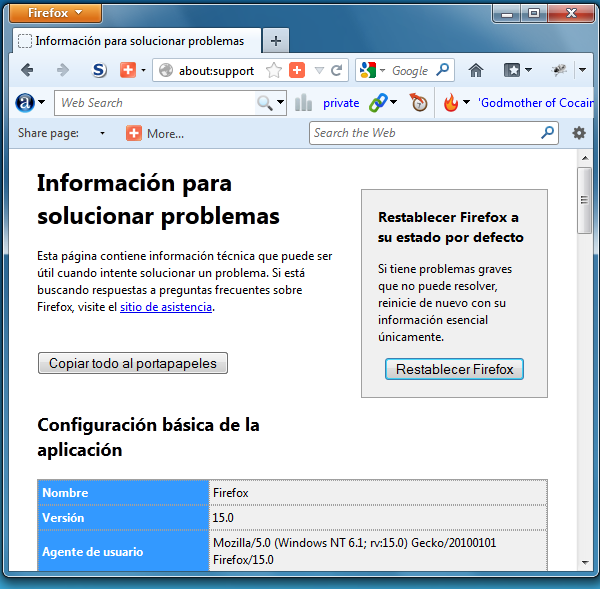600x590 pixels.
Task: Open the Firefox application menu button
Action: pos(55,13)
